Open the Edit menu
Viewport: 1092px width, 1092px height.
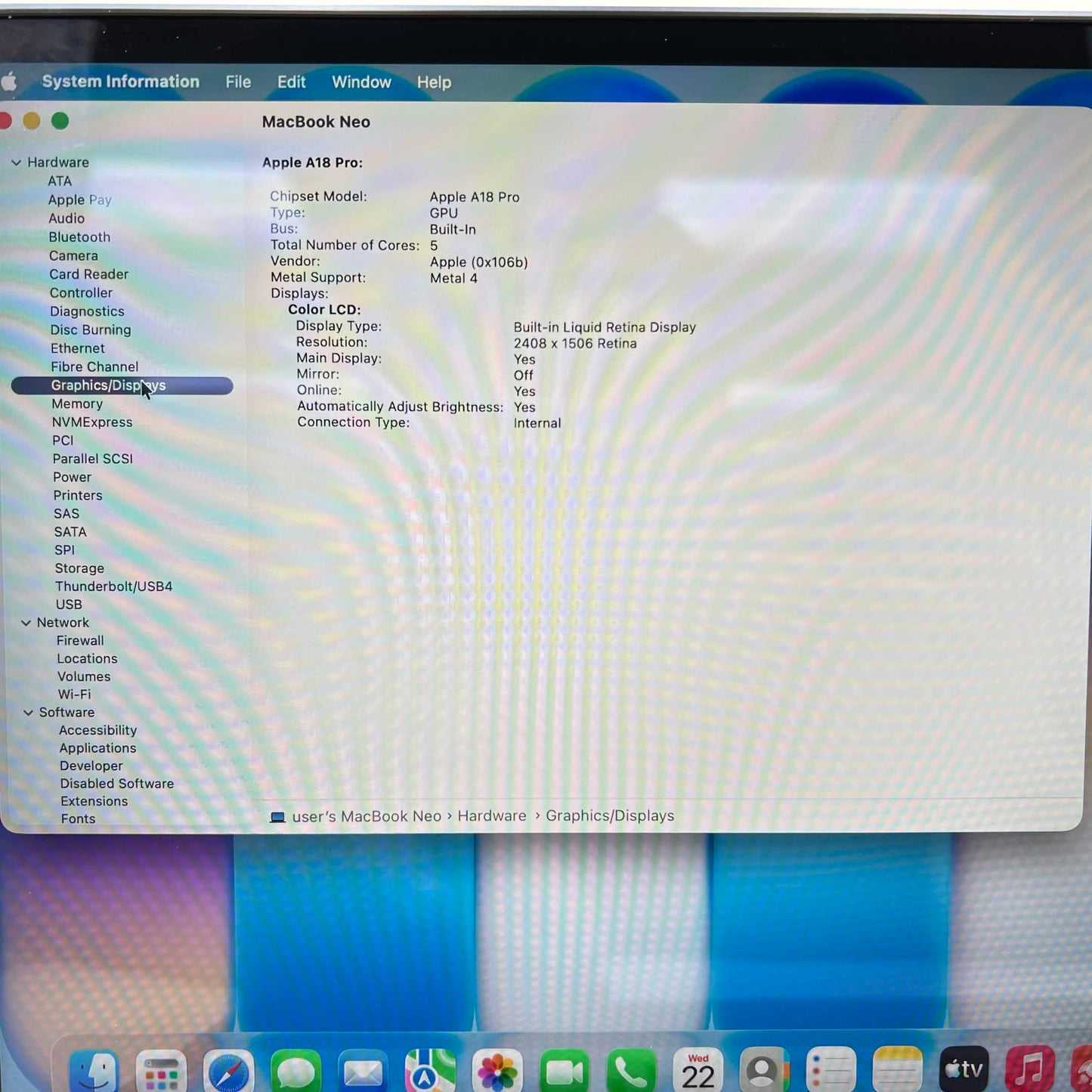point(291,82)
